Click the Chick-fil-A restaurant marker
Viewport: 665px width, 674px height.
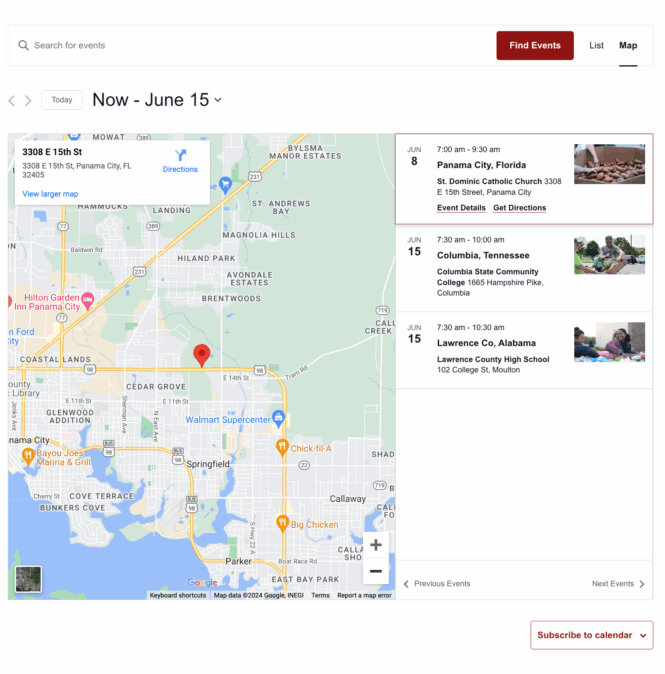point(282,447)
